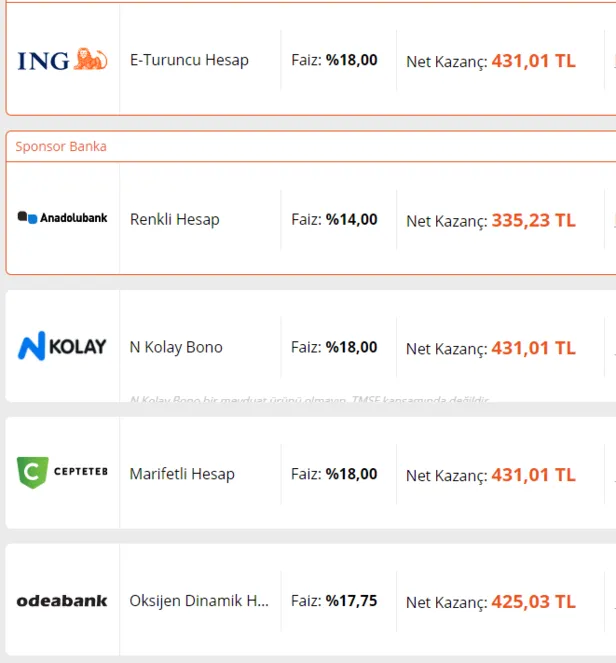
Task: Click the Sponsor Banka label
Action: click(x=61, y=146)
